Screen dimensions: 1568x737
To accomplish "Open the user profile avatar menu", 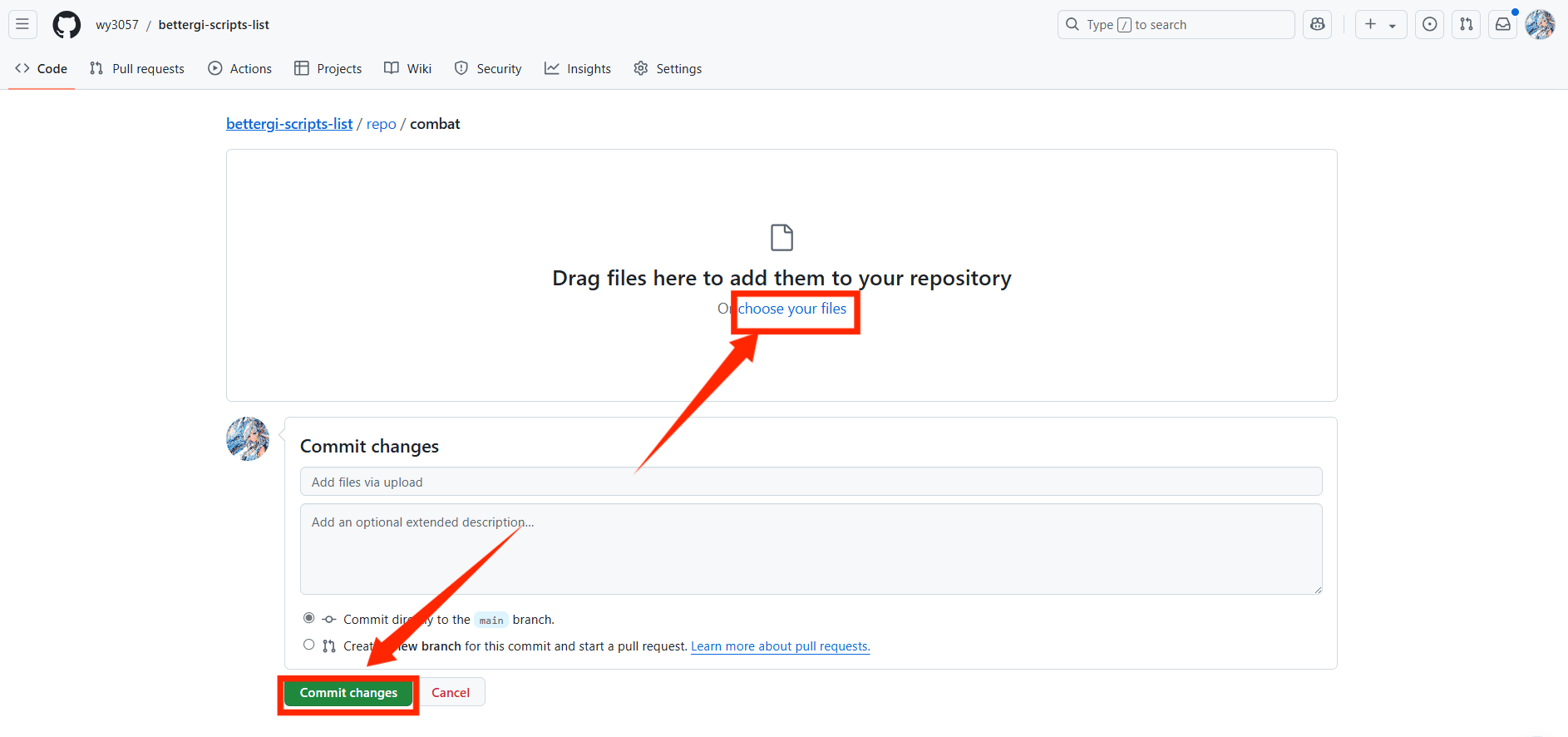I will (x=1540, y=24).
